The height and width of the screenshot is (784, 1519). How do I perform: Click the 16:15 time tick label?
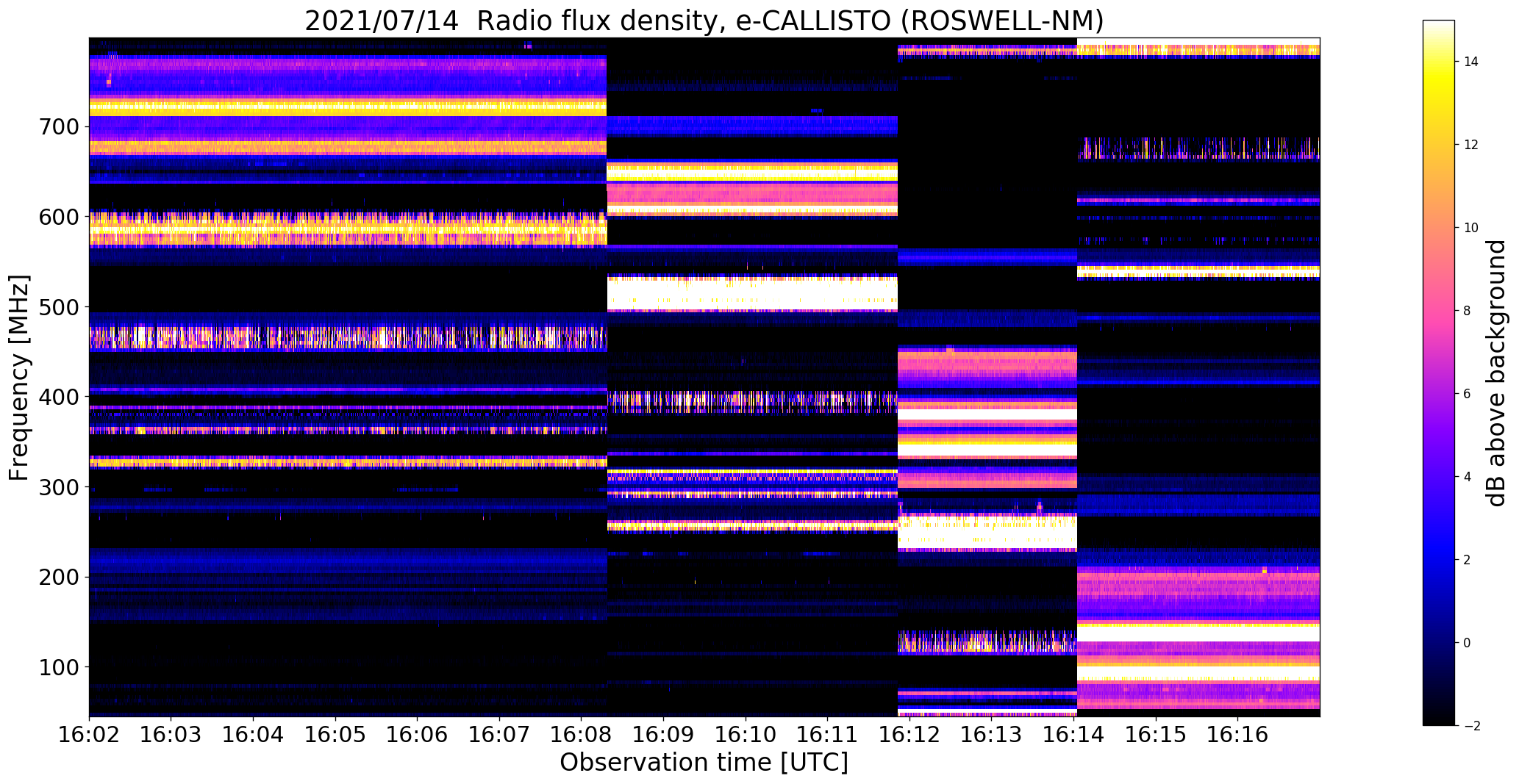pyautogui.click(x=1157, y=733)
